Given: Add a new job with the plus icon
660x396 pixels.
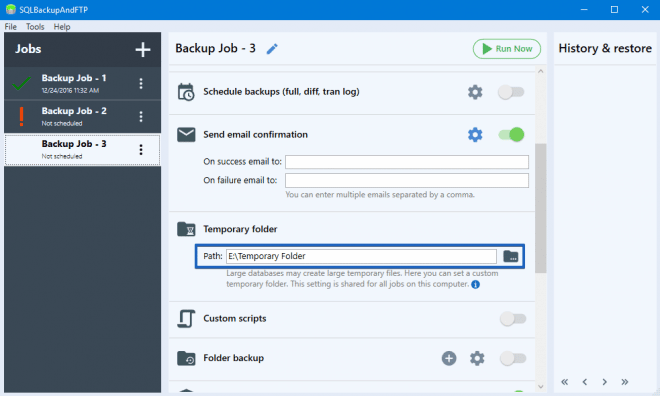Looking at the screenshot, I should tap(143, 49).
